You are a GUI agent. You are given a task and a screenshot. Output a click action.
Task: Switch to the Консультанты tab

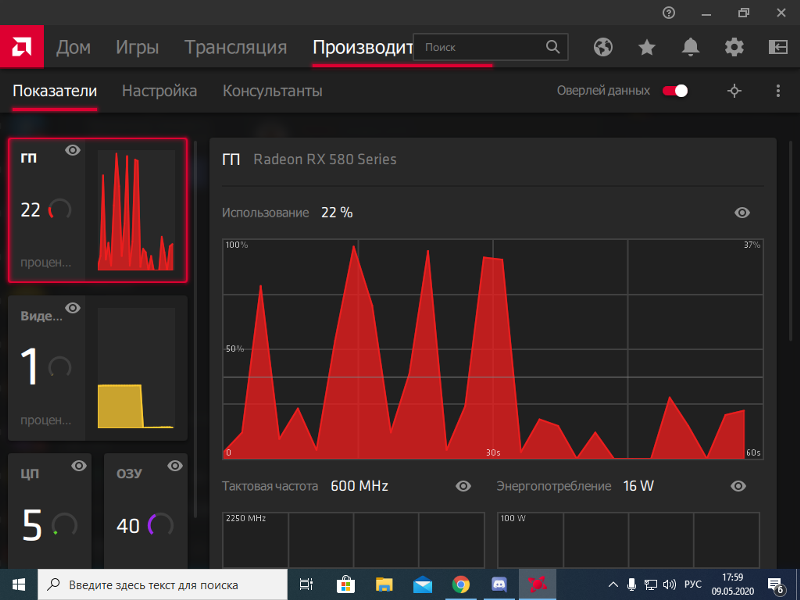[x=272, y=91]
